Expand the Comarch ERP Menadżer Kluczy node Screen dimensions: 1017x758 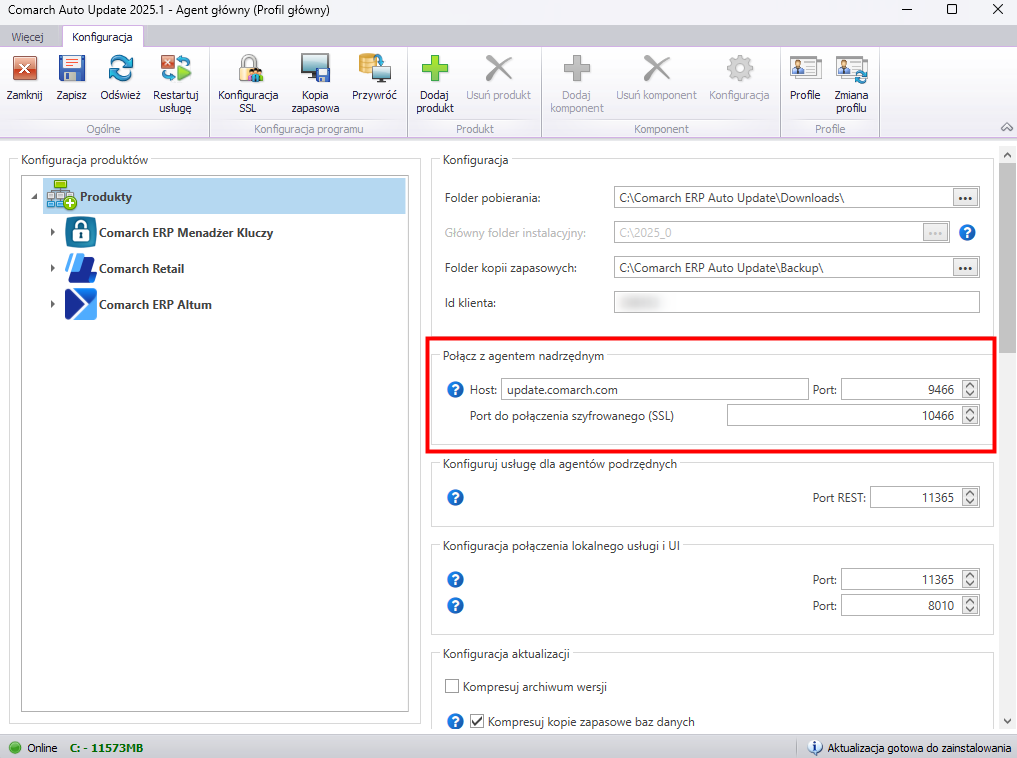coord(52,233)
